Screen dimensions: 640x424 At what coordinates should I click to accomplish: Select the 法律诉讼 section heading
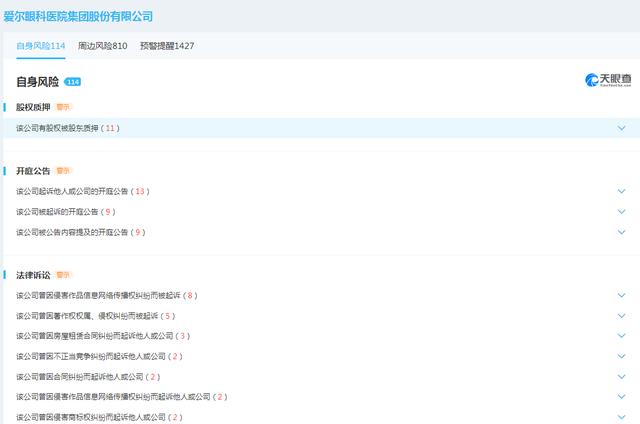pyautogui.click(x=33, y=275)
